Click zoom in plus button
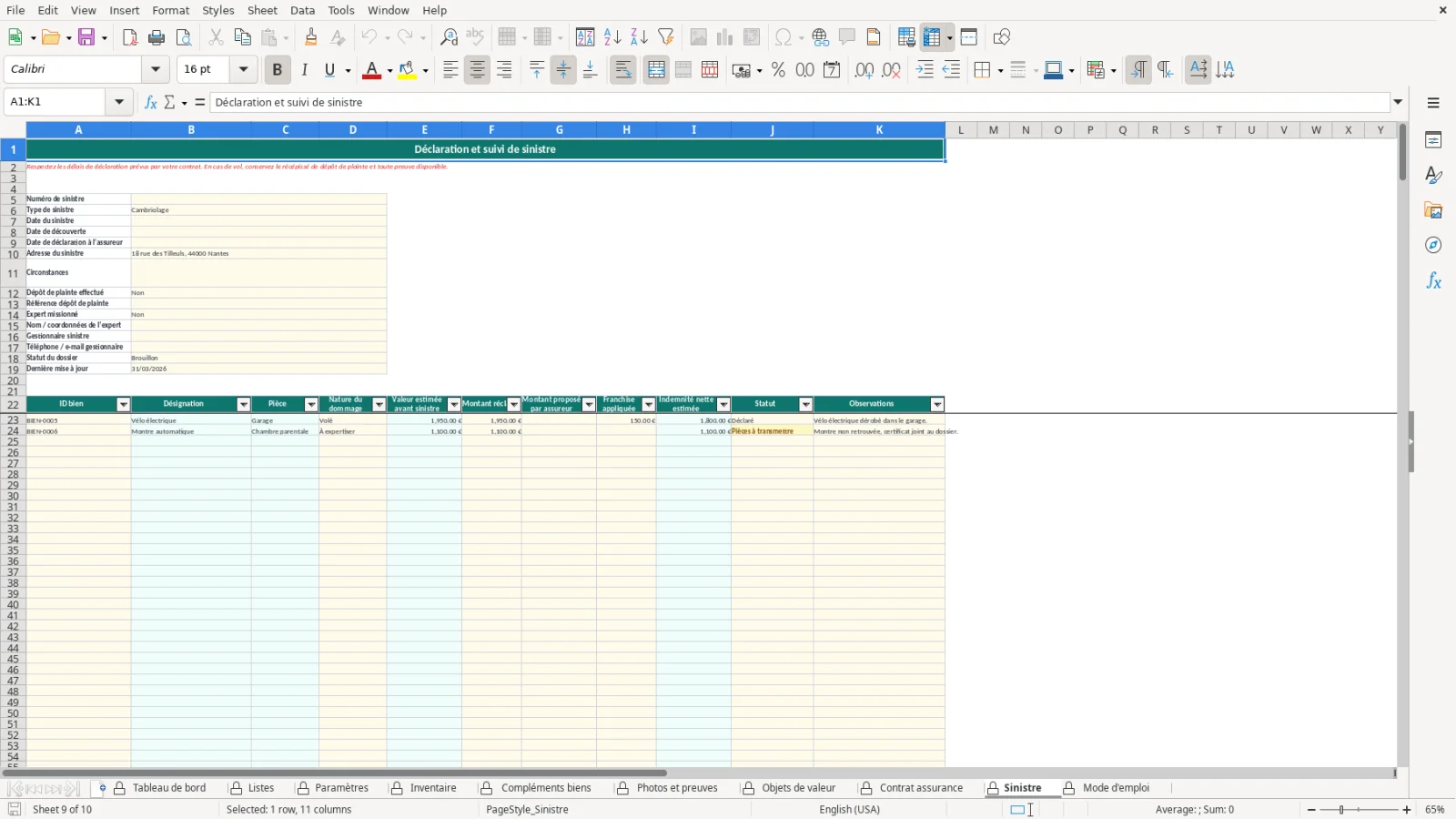Viewport: 1456px width, 819px height. point(1407,810)
